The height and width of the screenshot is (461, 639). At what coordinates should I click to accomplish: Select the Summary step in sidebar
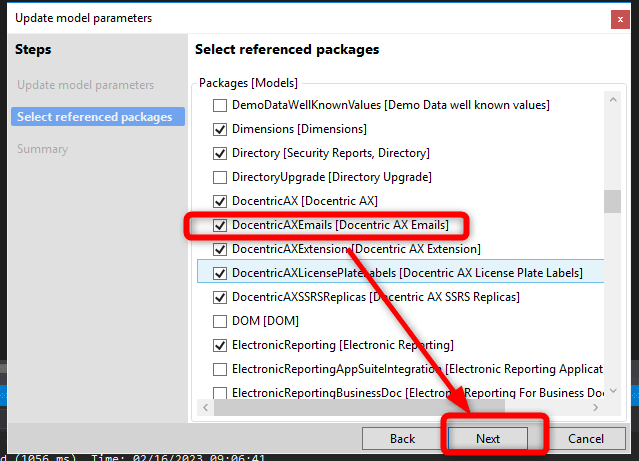pos(43,149)
